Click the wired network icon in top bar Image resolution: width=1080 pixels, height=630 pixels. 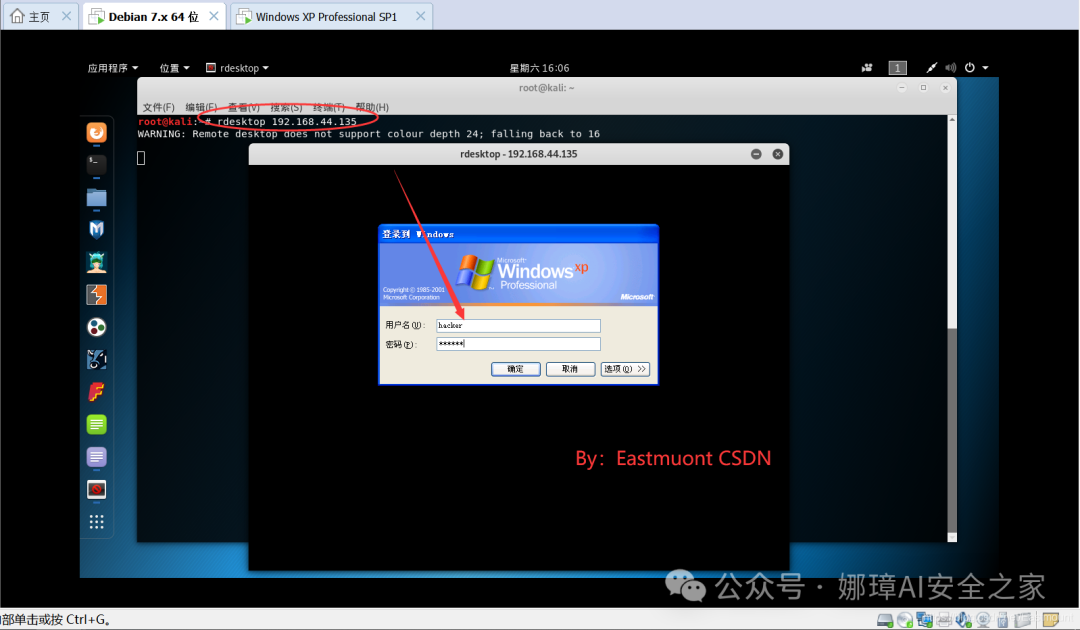931,67
